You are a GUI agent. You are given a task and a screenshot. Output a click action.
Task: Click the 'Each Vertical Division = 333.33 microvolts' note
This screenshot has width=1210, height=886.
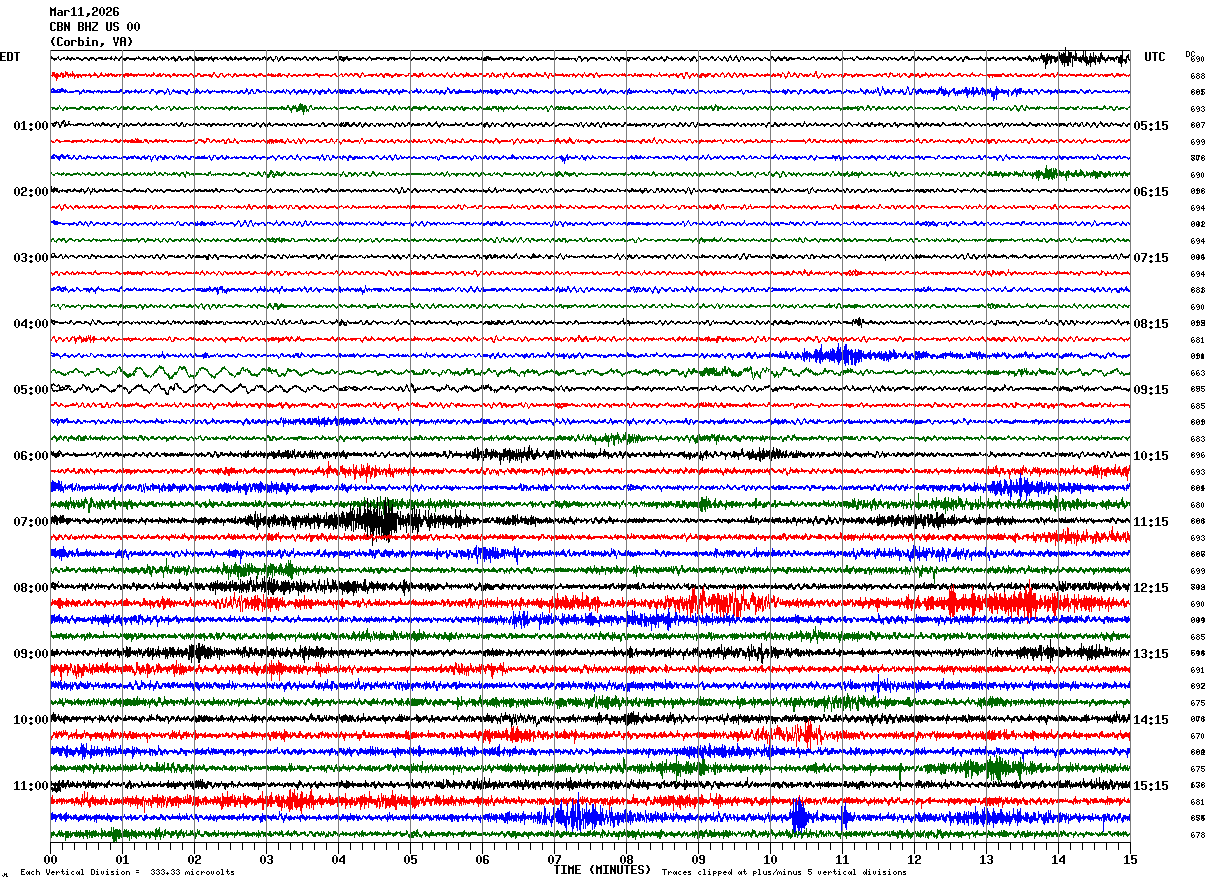point(127,873)
